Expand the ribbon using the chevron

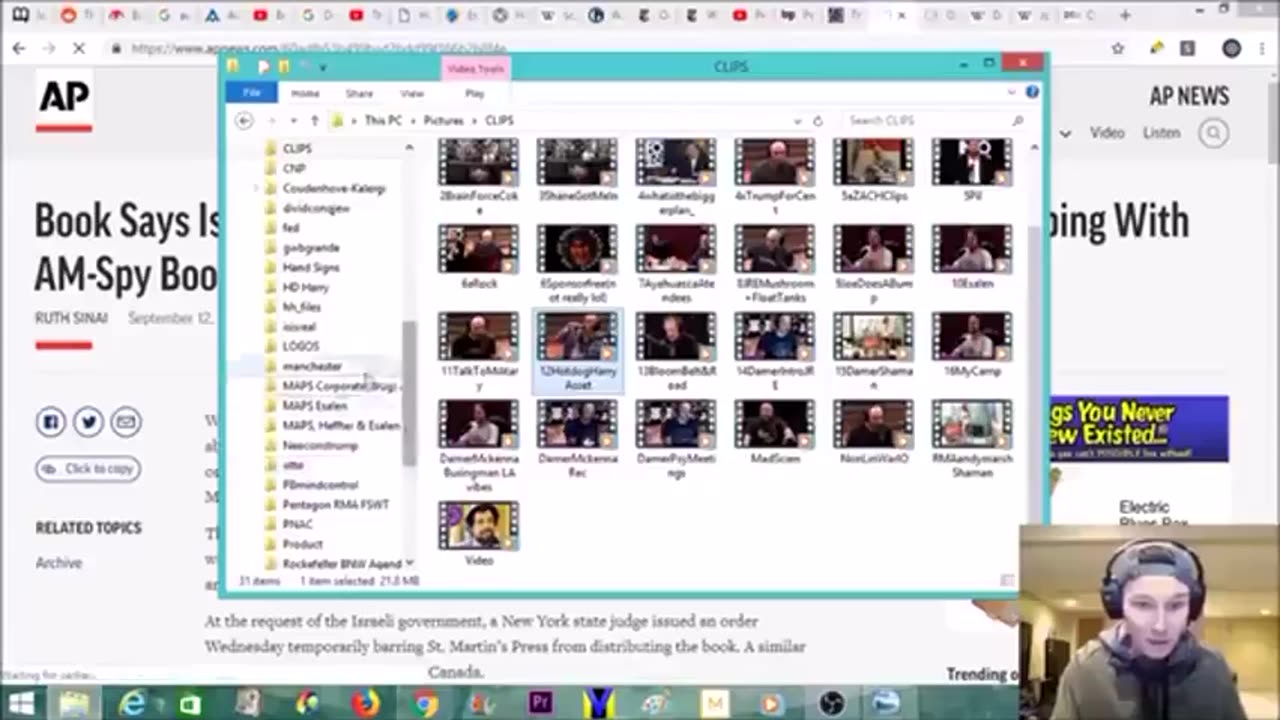pos(1012,92)
